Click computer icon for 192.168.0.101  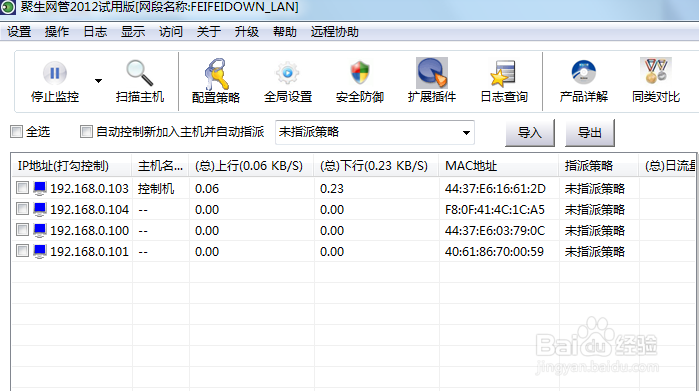point(40,251)
